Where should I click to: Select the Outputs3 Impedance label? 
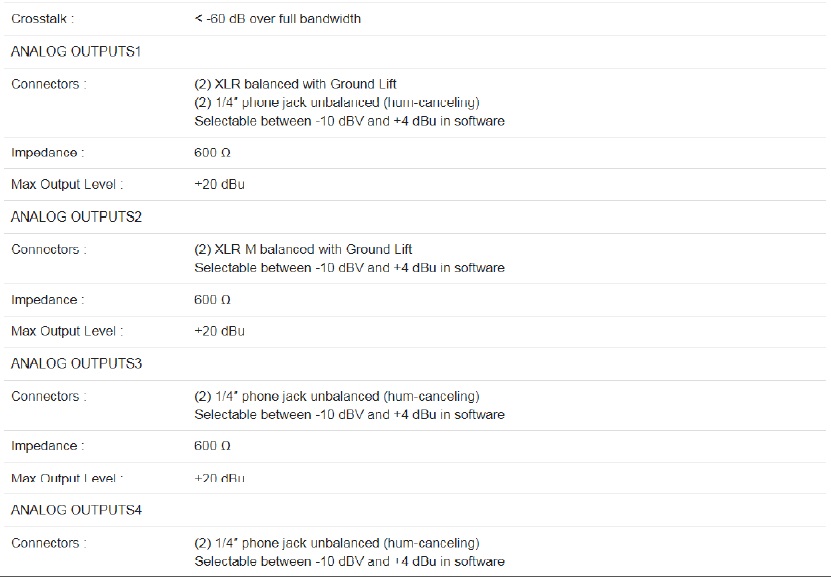(x=48, y=446)
